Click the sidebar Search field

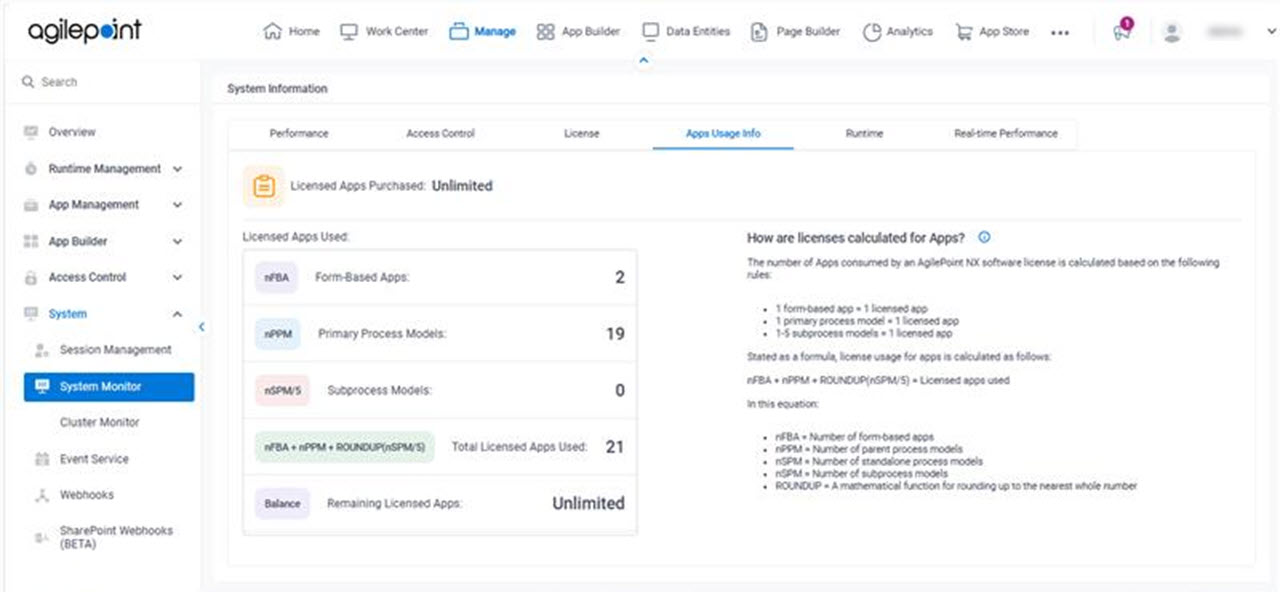coord(104,82)
